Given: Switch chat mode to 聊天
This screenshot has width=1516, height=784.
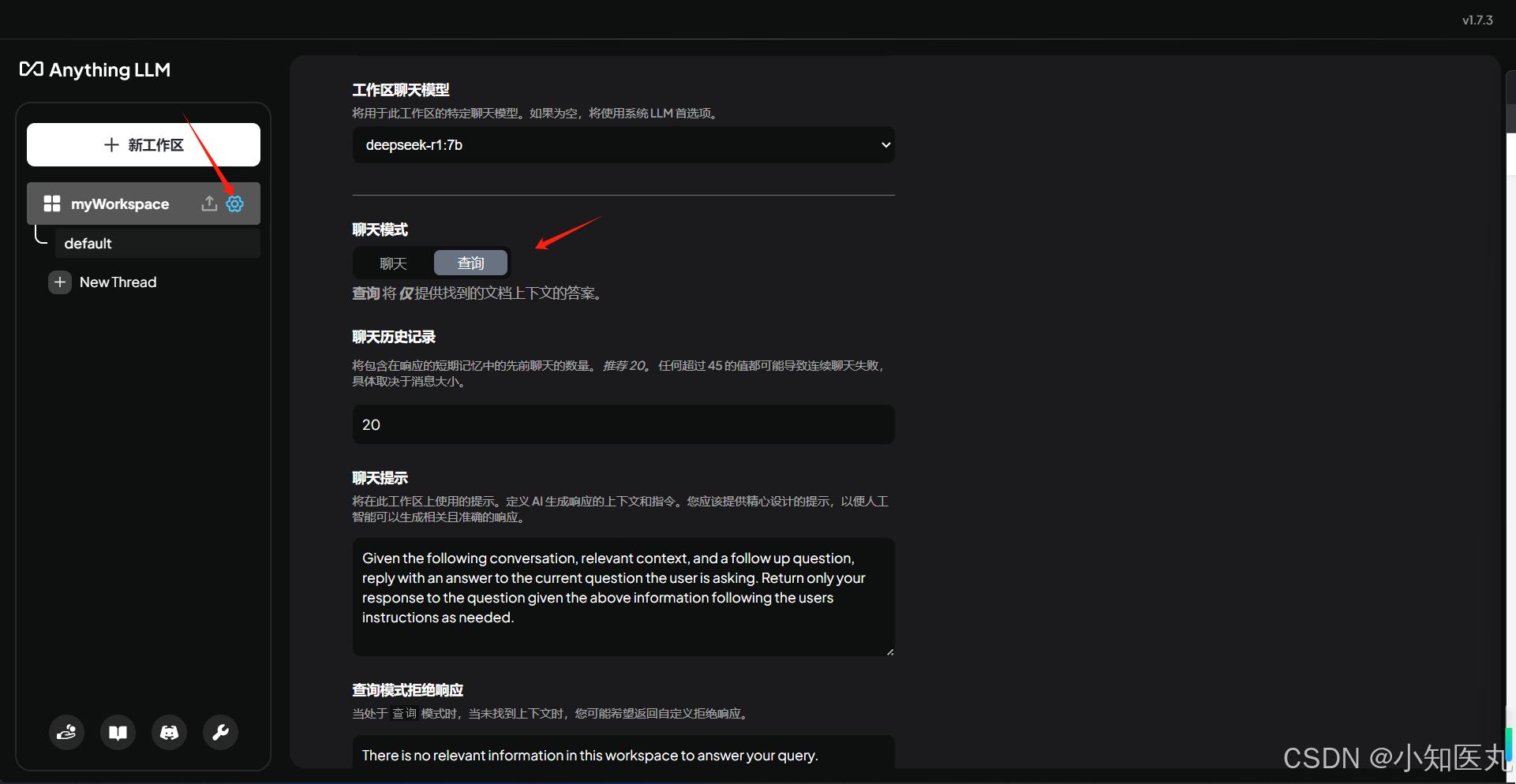Looking at the screenshot, I should [392, 263].
